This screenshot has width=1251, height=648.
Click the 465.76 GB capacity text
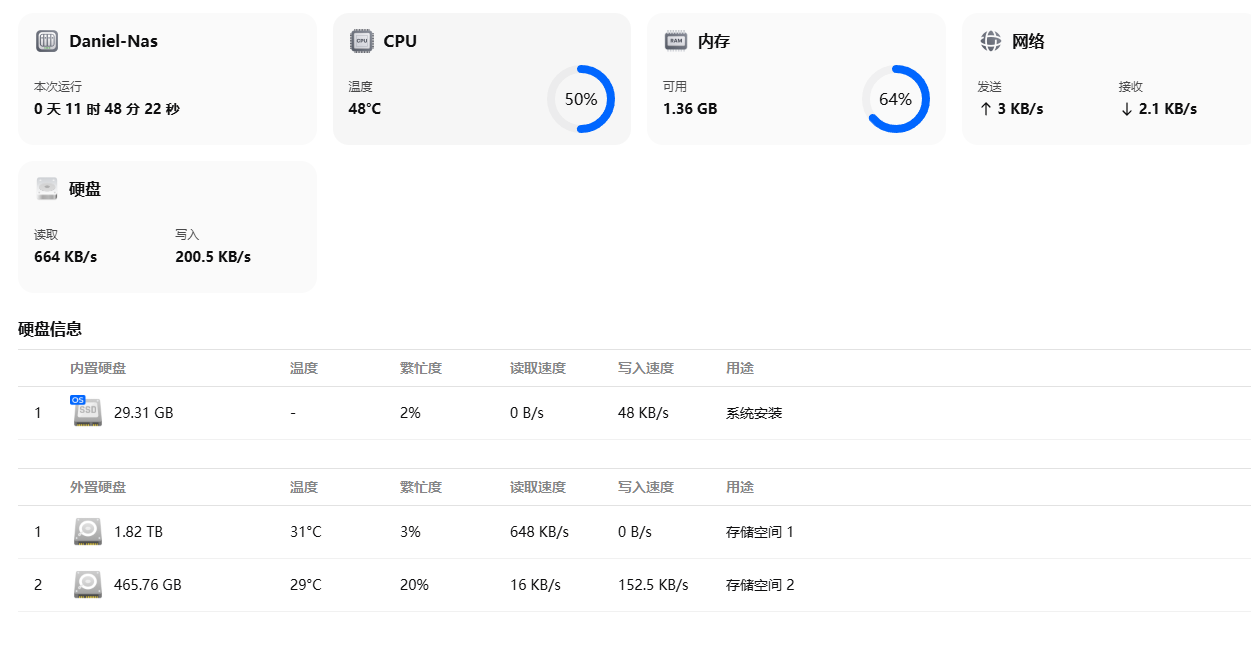[x=148, y=585]
